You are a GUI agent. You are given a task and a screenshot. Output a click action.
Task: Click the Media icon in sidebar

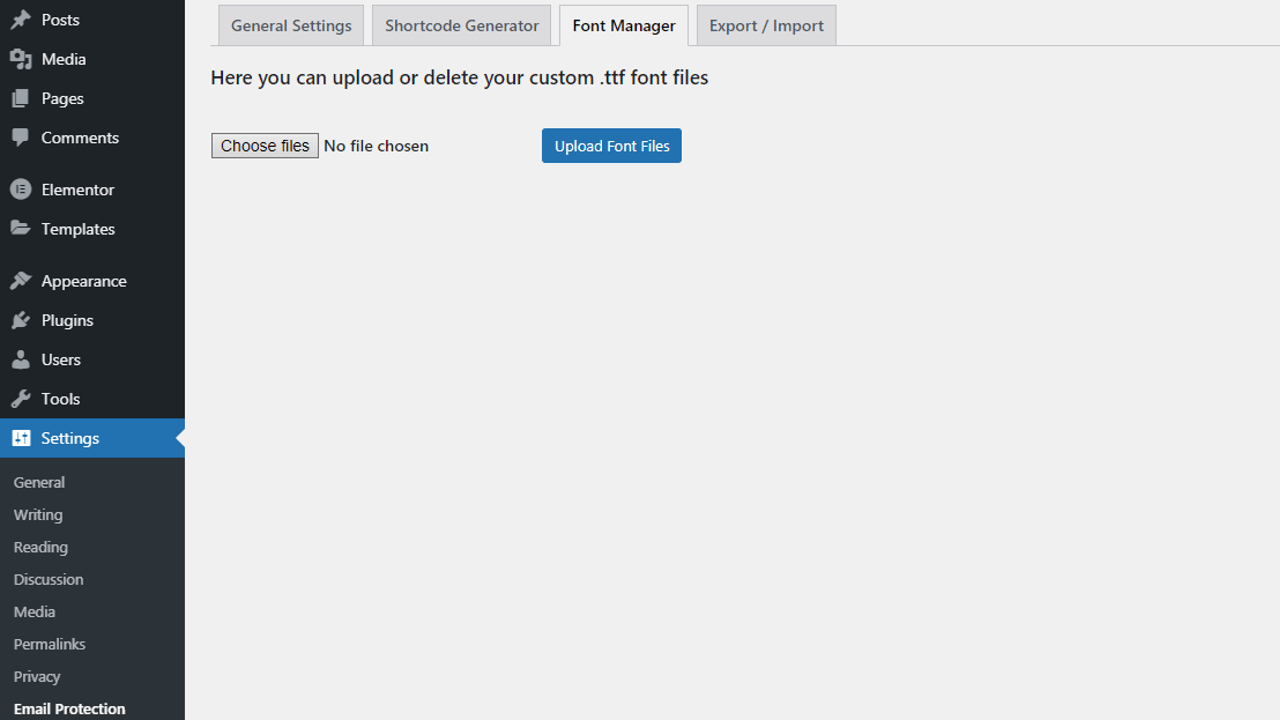click(20, 59)
